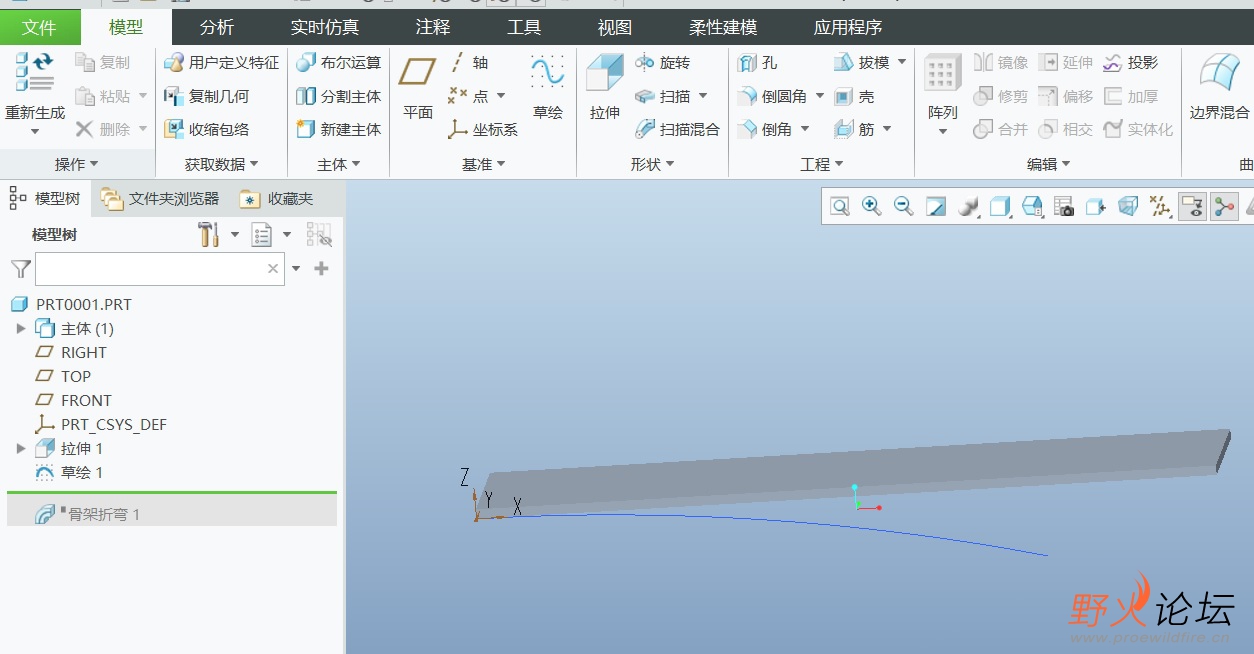Switch to the 柔性建模 ribbon tab

coord(723,27)
